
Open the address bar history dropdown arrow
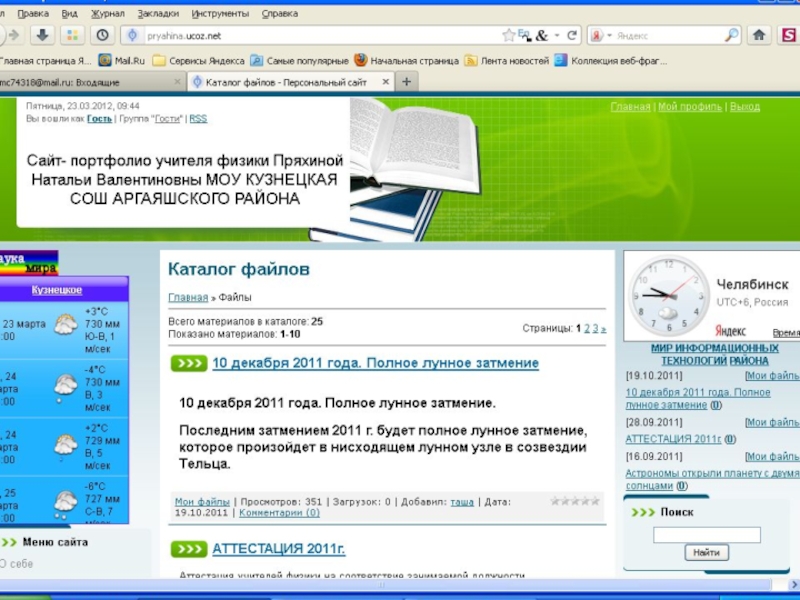pos(557,35)
